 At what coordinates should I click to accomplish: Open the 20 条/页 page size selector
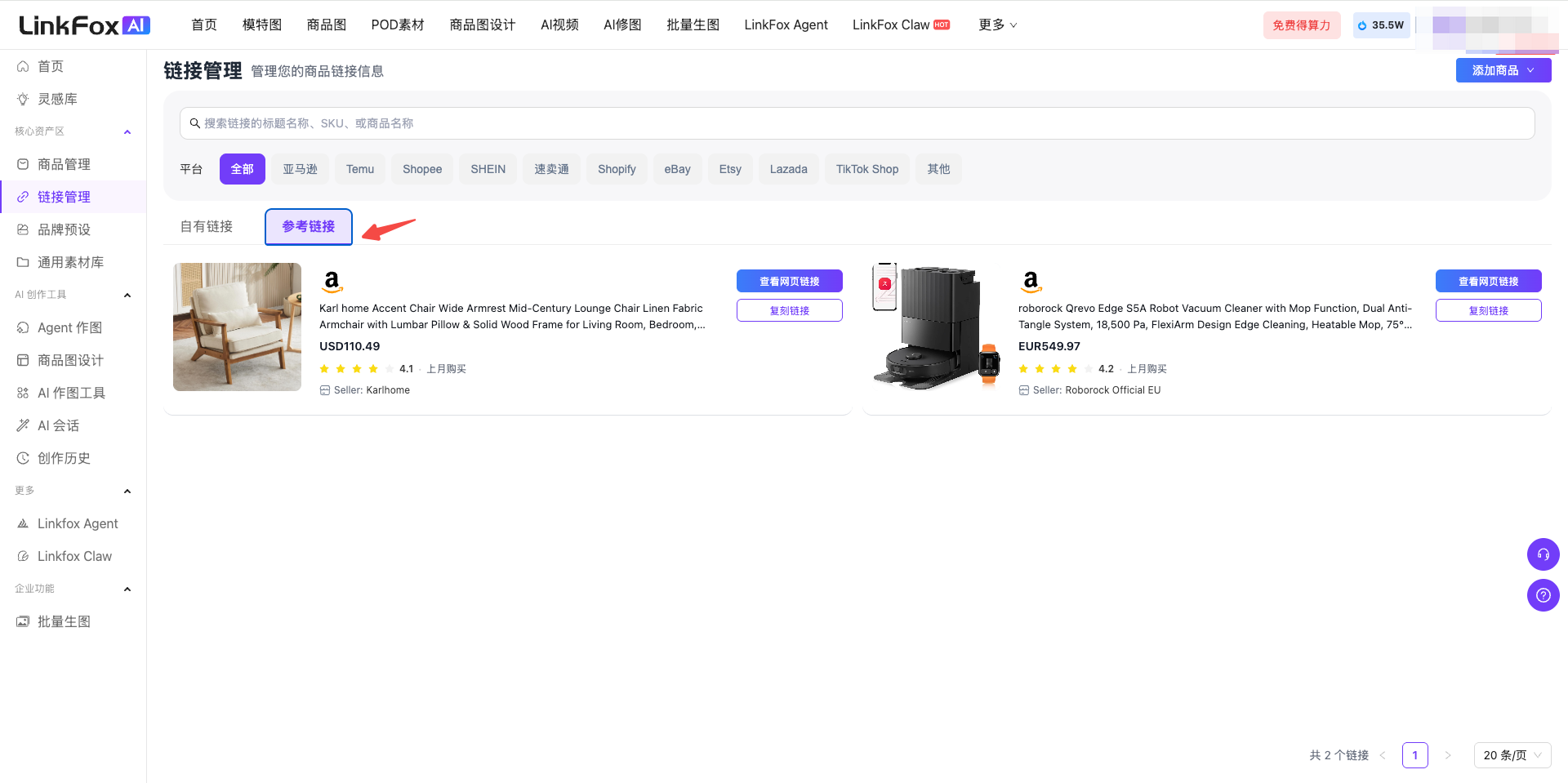coord(1512,755)
